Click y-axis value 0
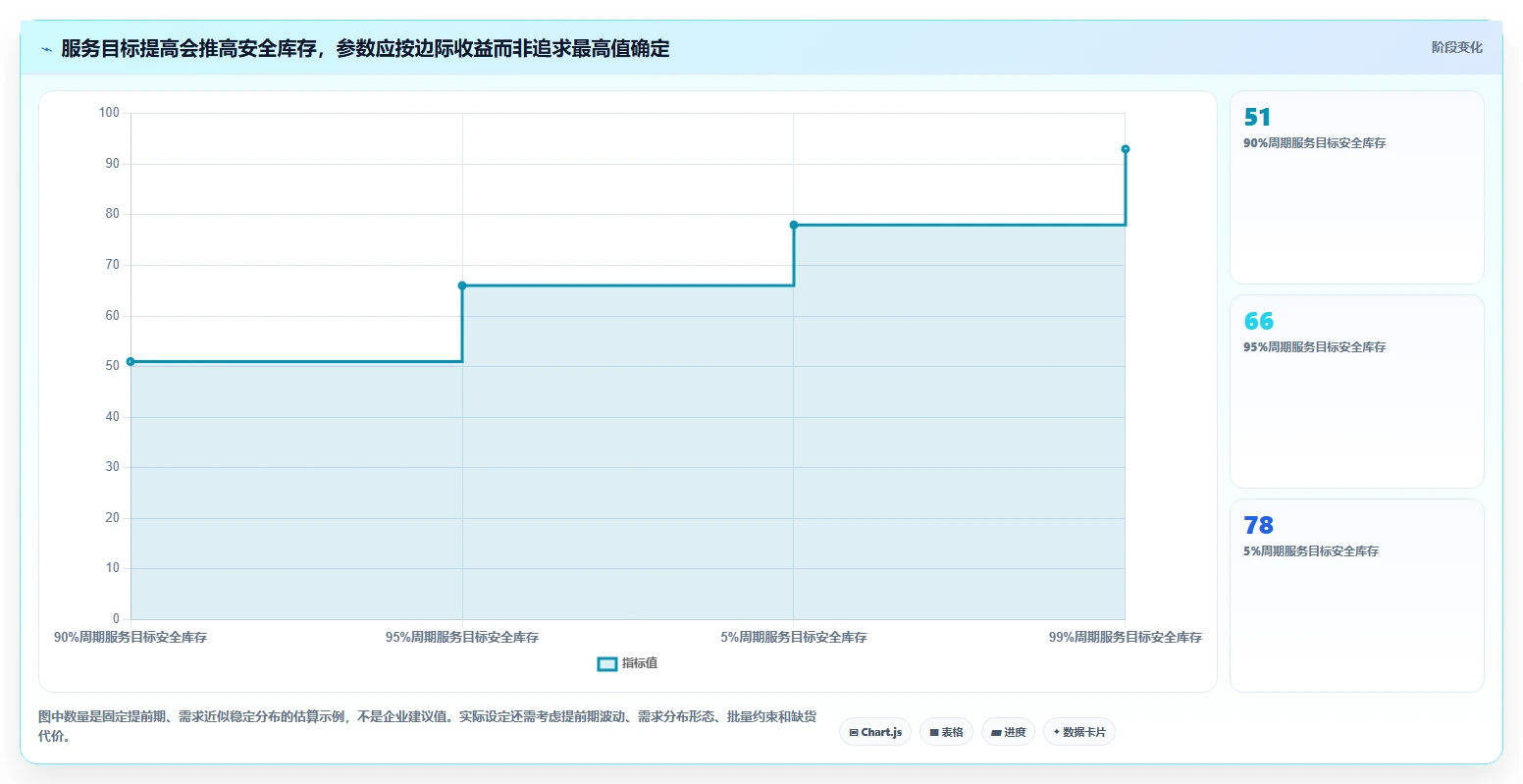 click(x=116, y=619)
